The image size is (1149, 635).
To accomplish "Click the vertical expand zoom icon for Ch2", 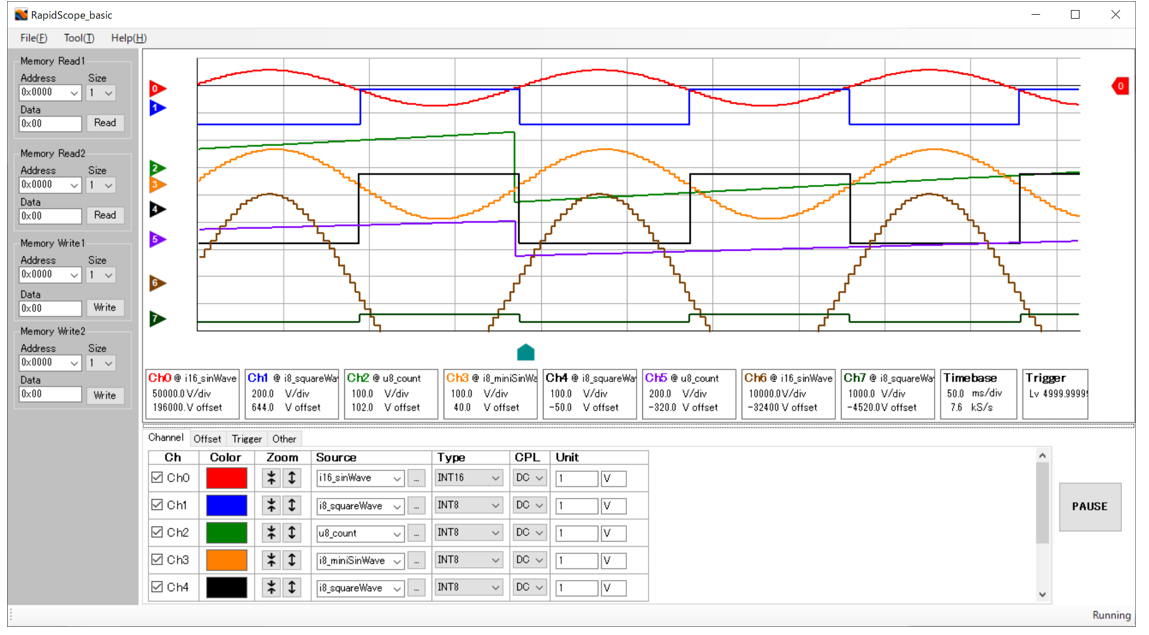I will coord(292,533).
